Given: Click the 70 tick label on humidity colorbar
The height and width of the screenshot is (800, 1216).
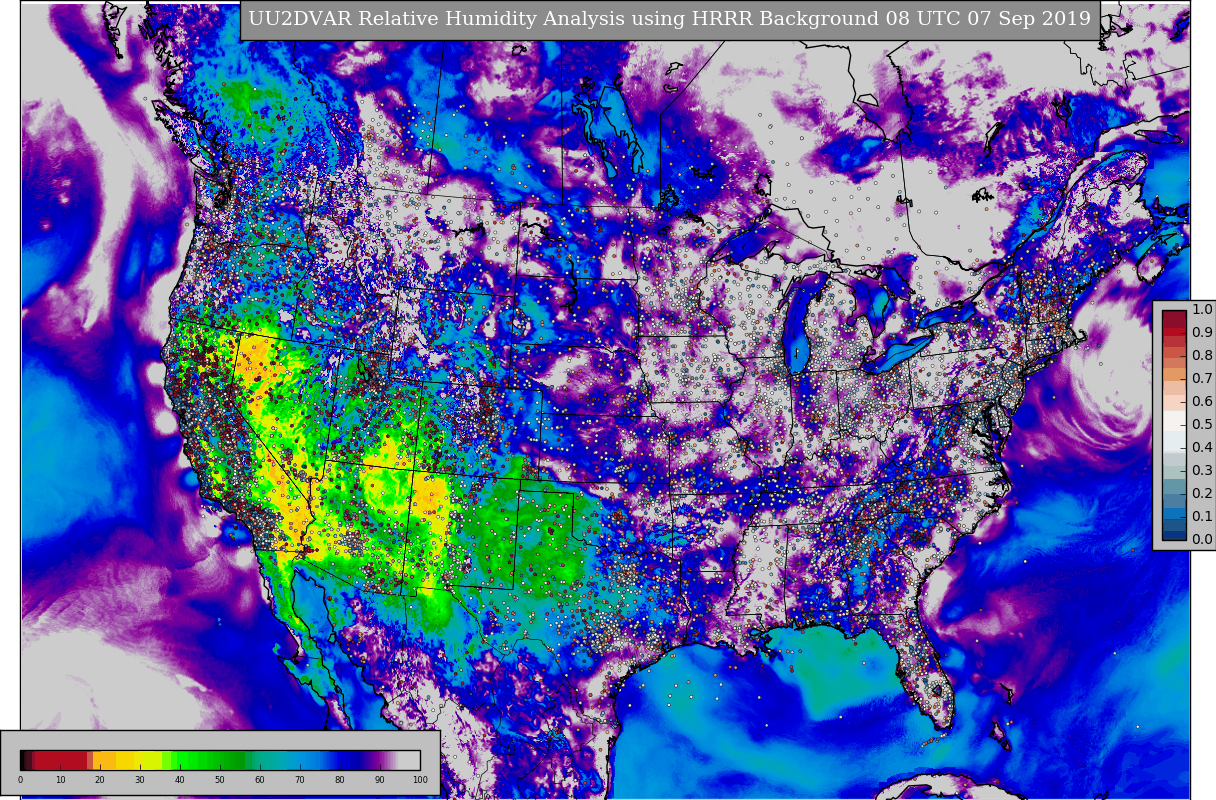Looking at the screenshot, I should (300, 780).
